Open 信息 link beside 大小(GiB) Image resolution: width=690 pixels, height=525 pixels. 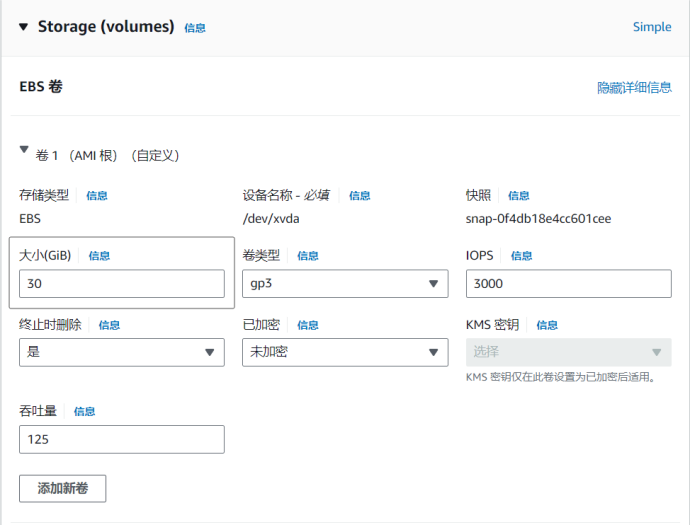pyautogui.click(x=99, y=256)
